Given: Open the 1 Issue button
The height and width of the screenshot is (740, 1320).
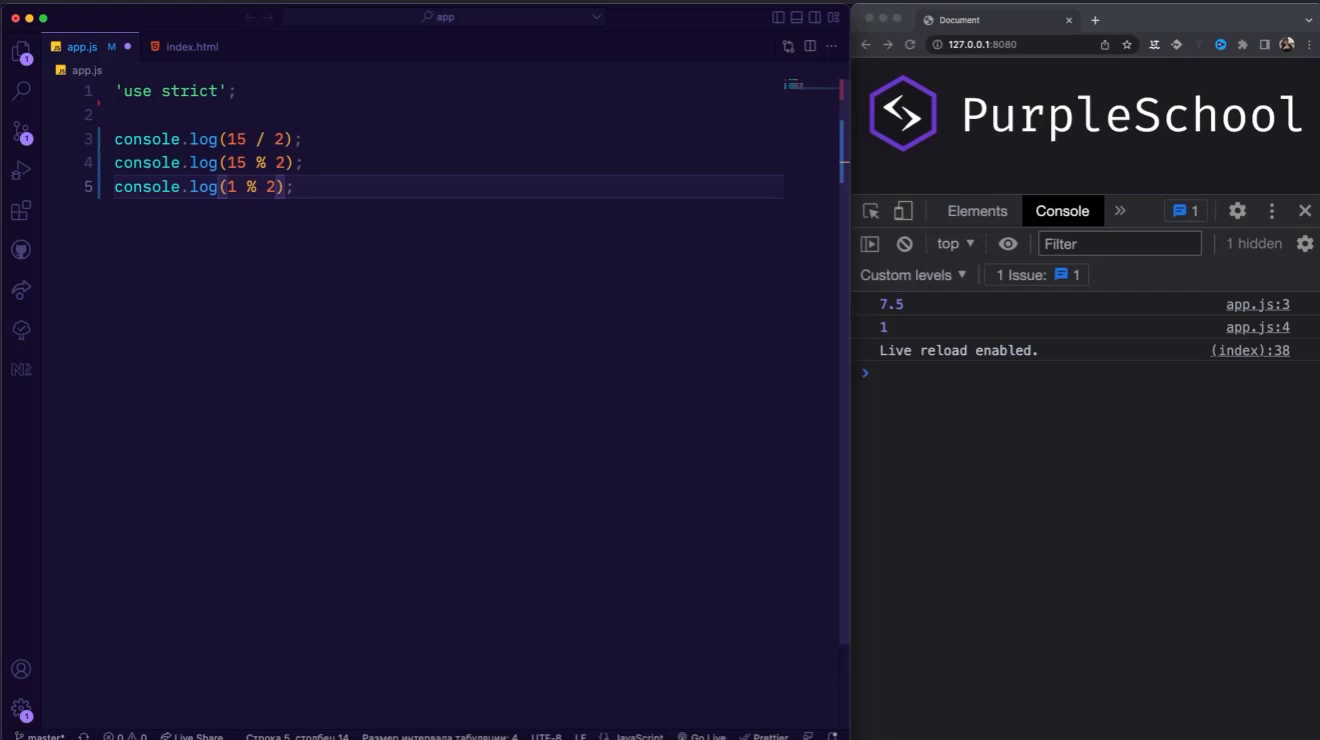Looking at the screenshot, I should 1037,275.
